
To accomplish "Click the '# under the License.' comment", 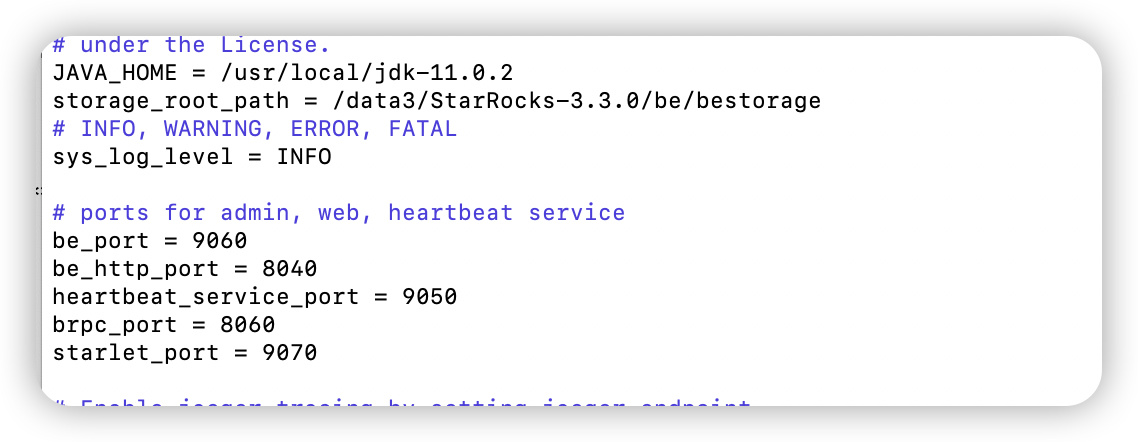I will click(192, 45).
